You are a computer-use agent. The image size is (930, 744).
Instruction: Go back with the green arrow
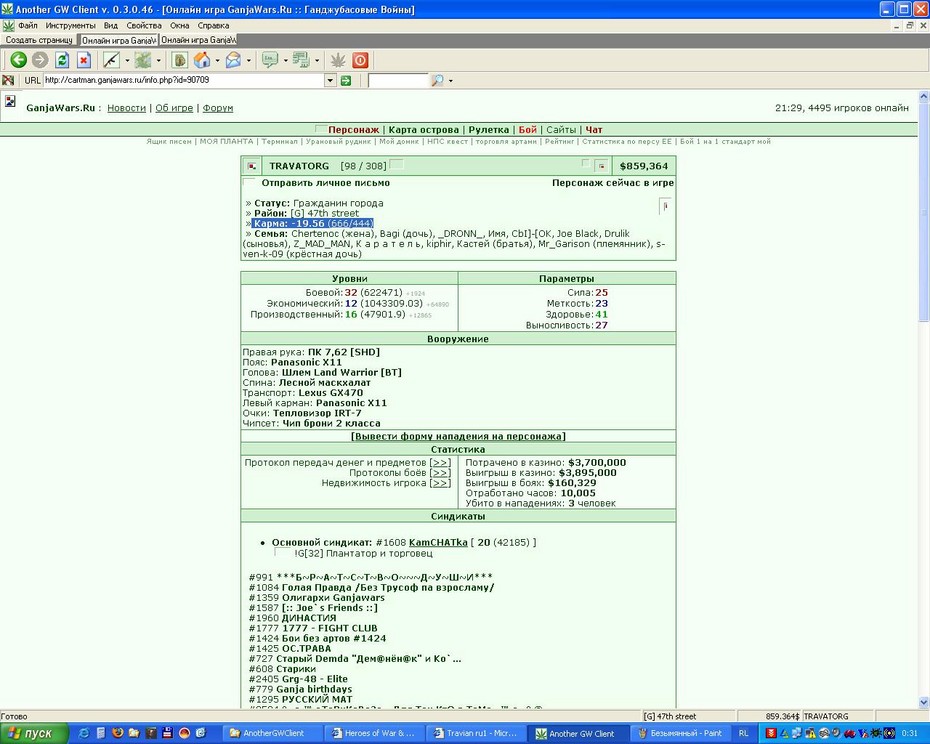19,60
